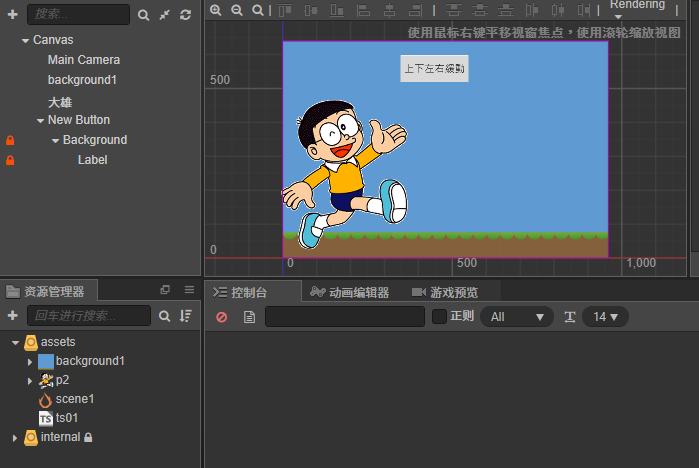Screen dimensions: 699x468
Task: Distribute nodes by left edges
Action: pos(532,10)
